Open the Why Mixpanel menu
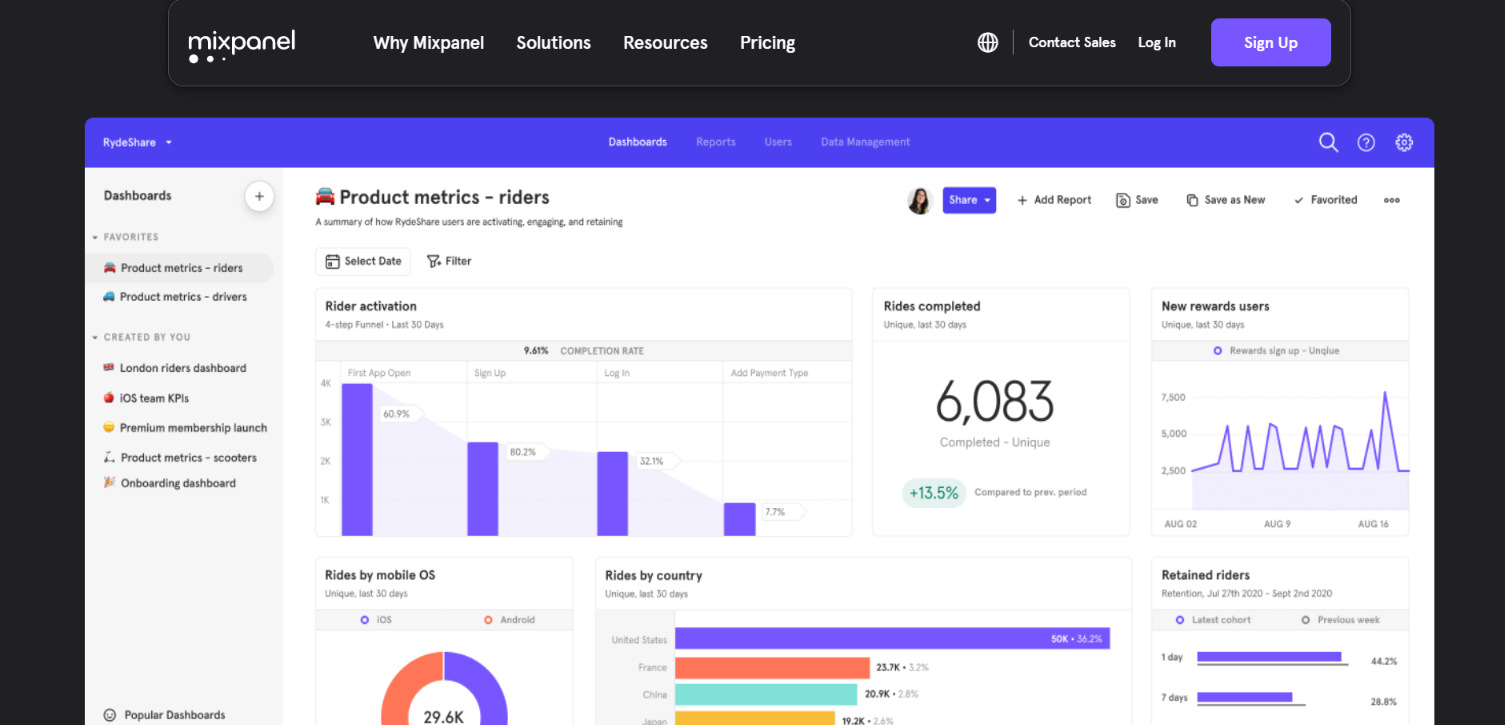The image size is (1505, 725). 428,43
